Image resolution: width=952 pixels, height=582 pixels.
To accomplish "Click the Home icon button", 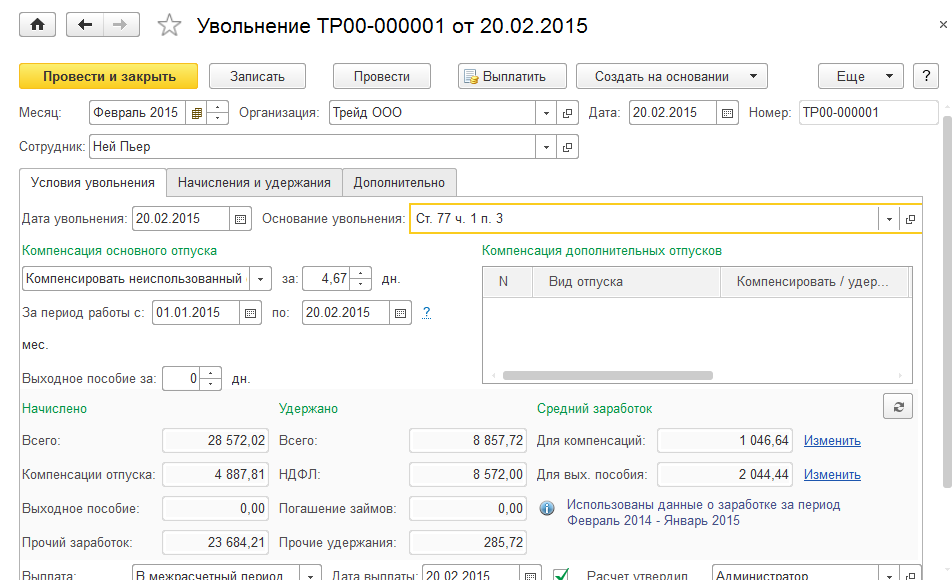I will (37, 25).
